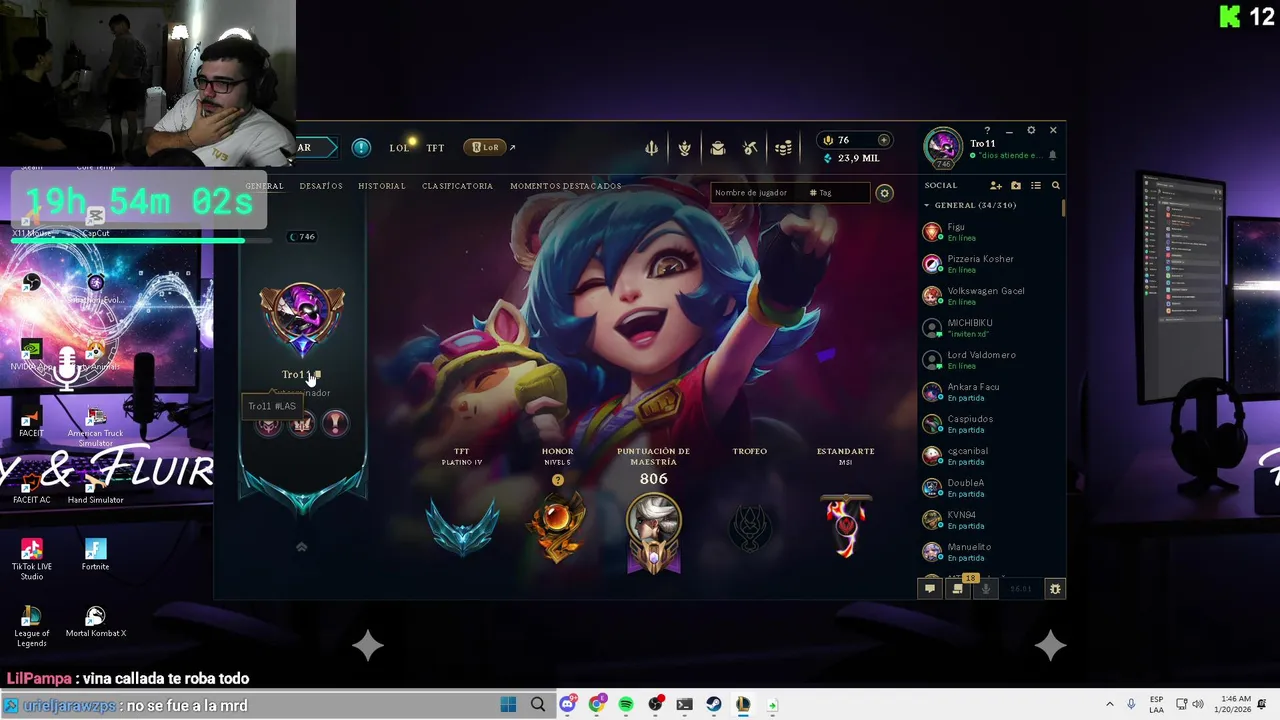Launch Legends of Runeterra via LoR button
This screenshot has height=720, width=1280.
[x=487, y=148]
